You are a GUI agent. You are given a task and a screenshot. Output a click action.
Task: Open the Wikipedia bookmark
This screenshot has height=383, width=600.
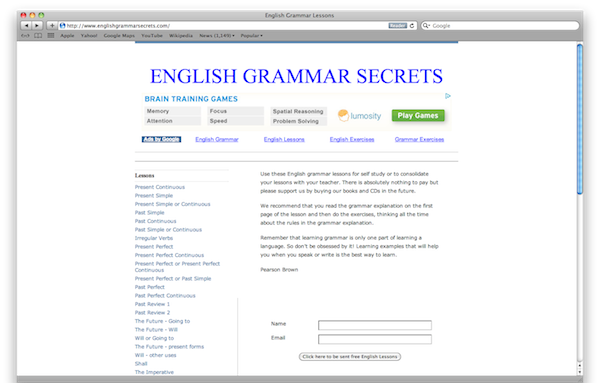[x=181, y=36]
